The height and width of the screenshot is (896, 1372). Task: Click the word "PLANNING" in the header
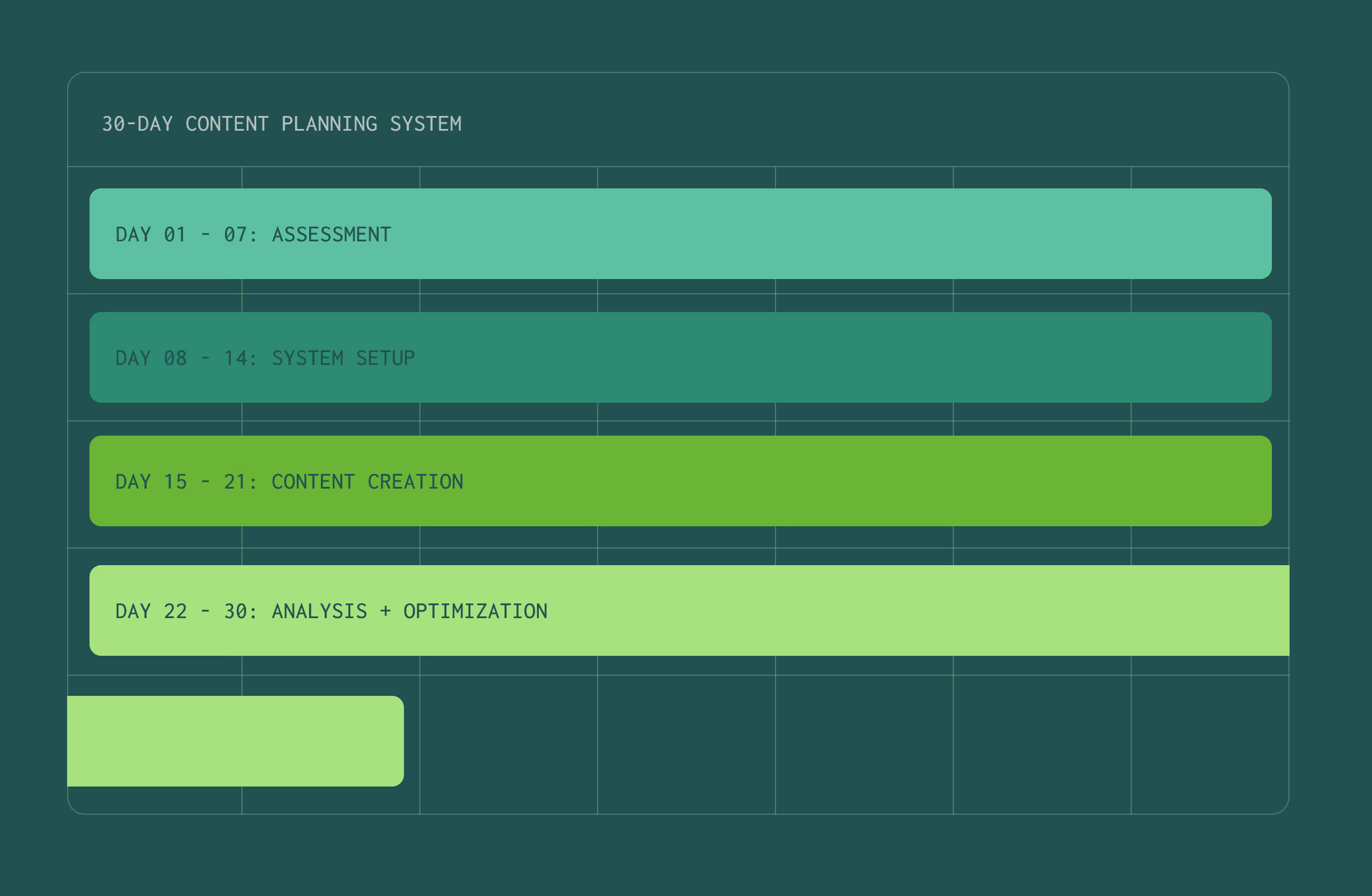pos(329,124)
